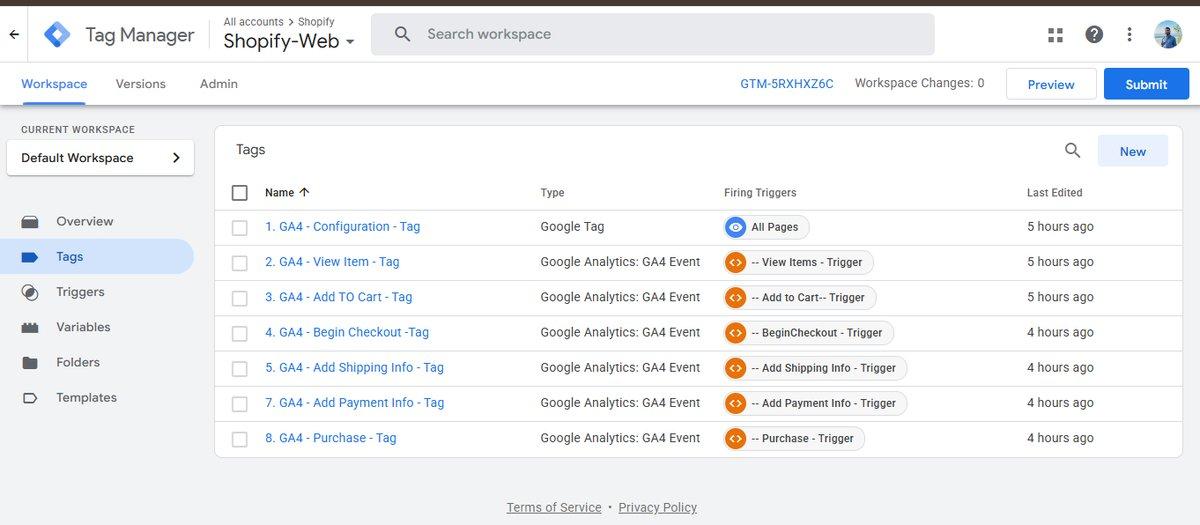Click the back arrow icon
This screenshot has width=1200, height=525.
(x=14, y=34)
